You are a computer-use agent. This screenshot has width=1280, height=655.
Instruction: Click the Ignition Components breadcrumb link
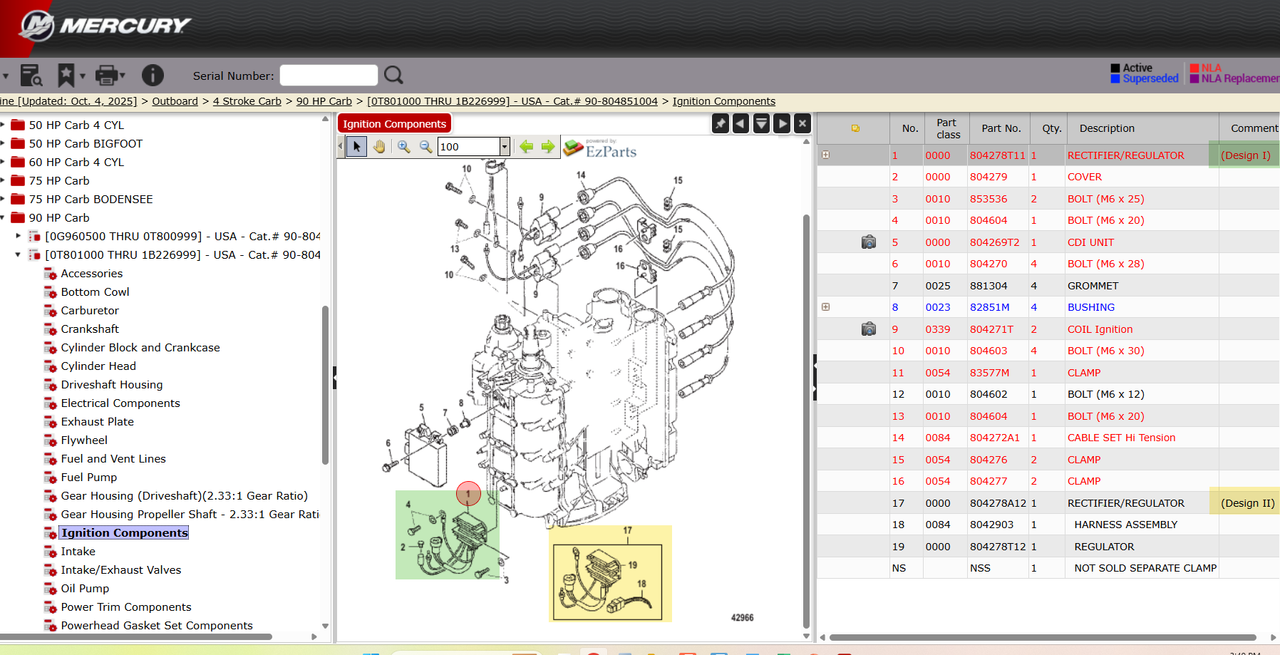pyautogui.click(x=724, y=101)
